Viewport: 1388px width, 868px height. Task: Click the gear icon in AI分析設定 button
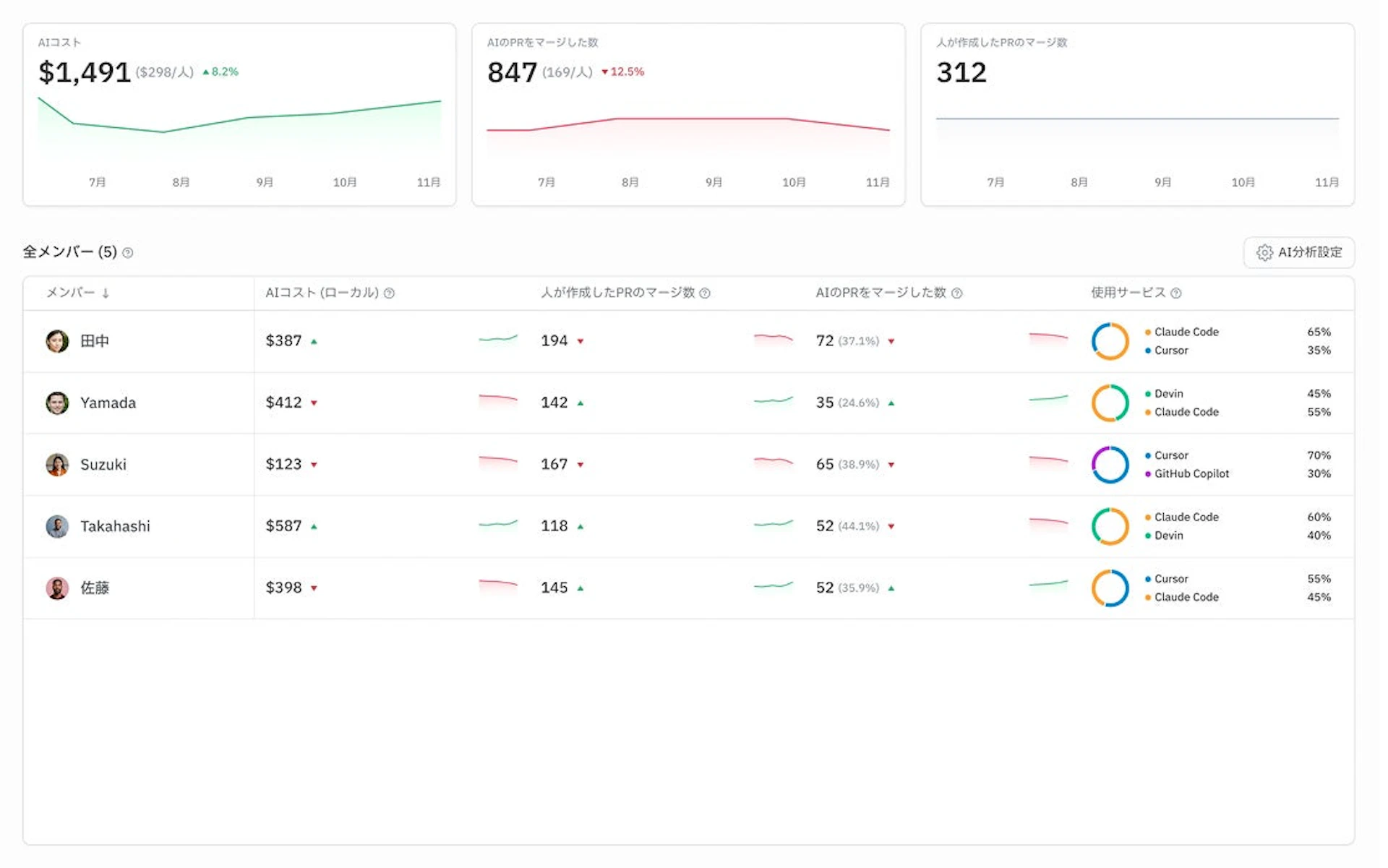coord(1264,253)
